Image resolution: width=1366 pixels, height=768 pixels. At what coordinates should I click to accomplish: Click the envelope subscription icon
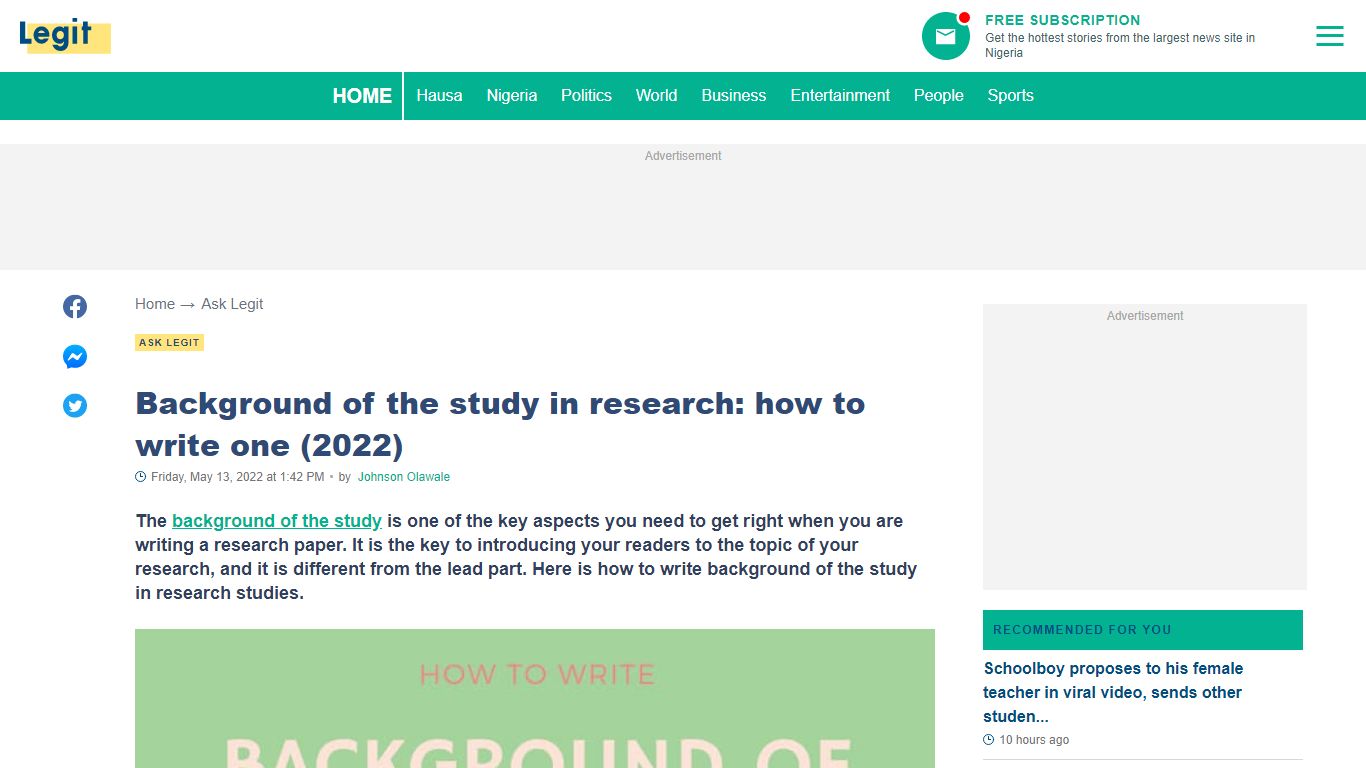pos(945,36)
